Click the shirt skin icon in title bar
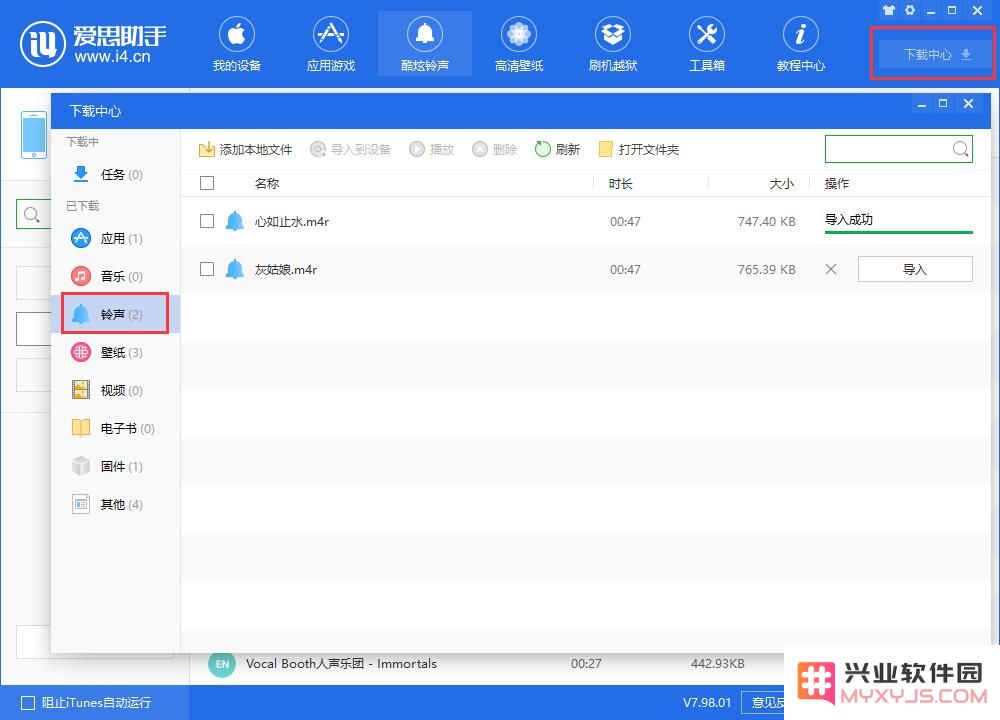 tap(888, 10)
